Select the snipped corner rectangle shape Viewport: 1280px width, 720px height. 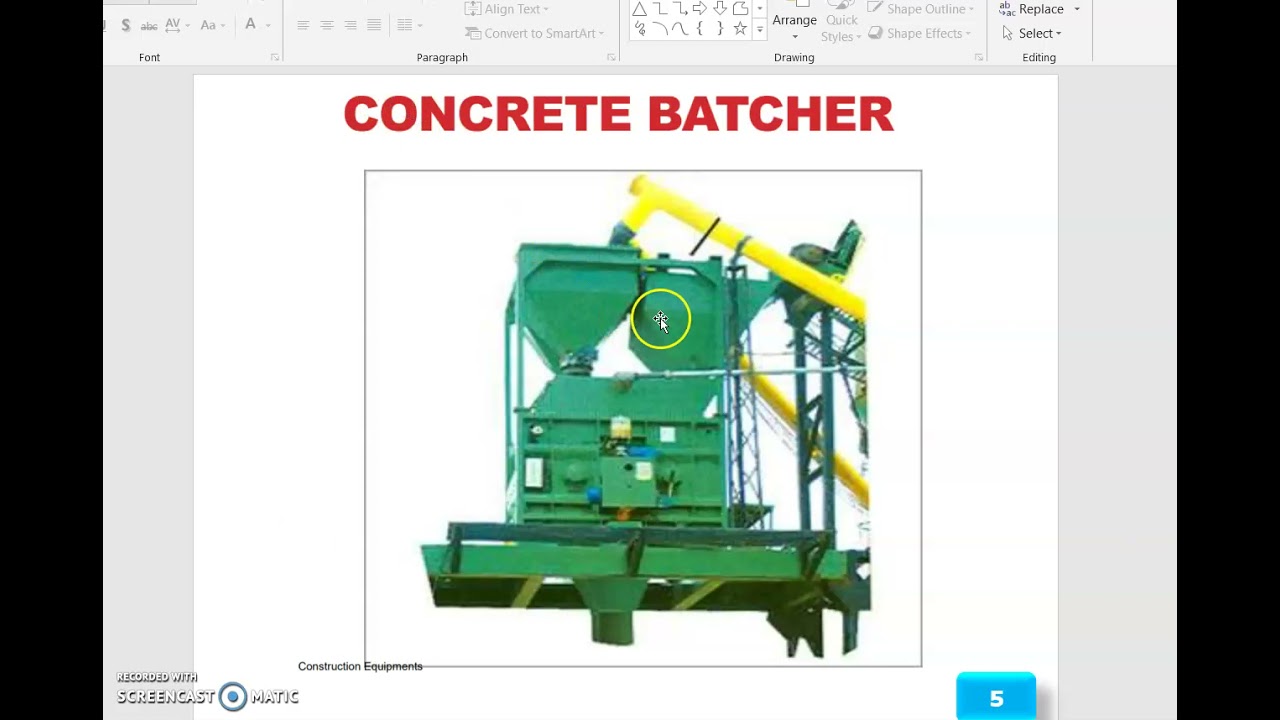(x=740, y=9)
